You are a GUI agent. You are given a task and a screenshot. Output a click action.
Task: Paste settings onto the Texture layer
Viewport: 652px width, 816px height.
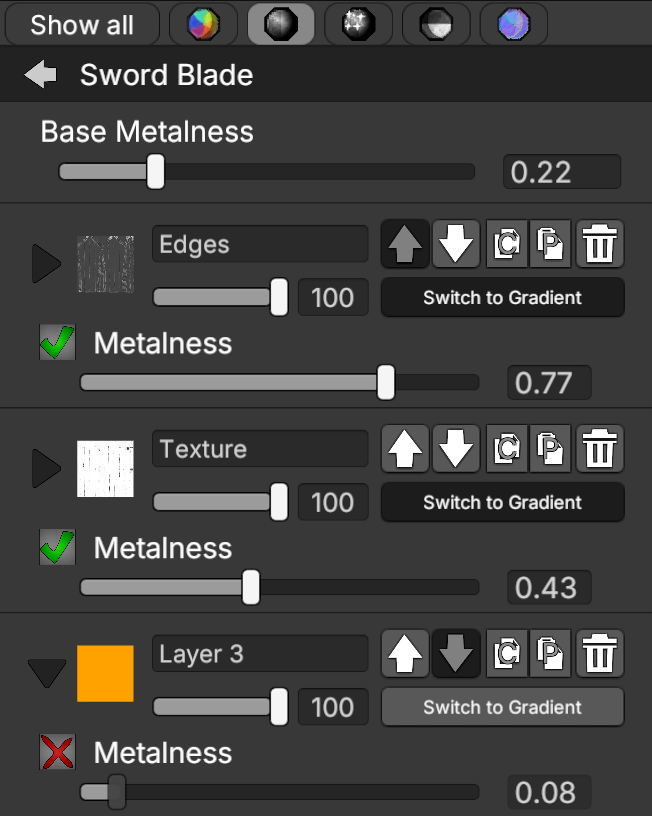pos(551,449)
